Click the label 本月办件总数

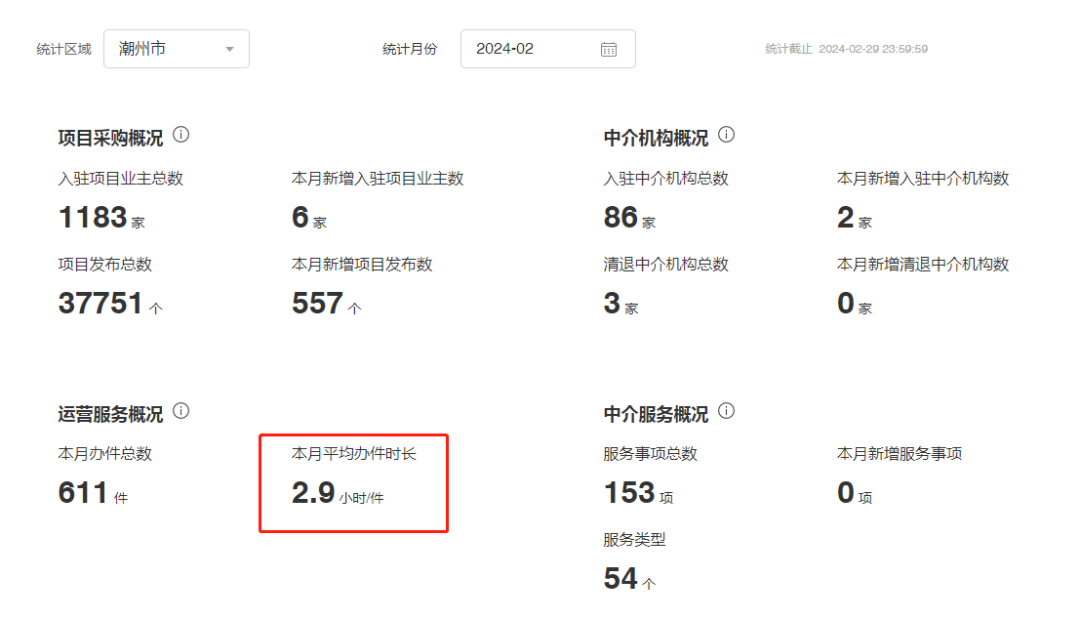[x=105, y=453]
